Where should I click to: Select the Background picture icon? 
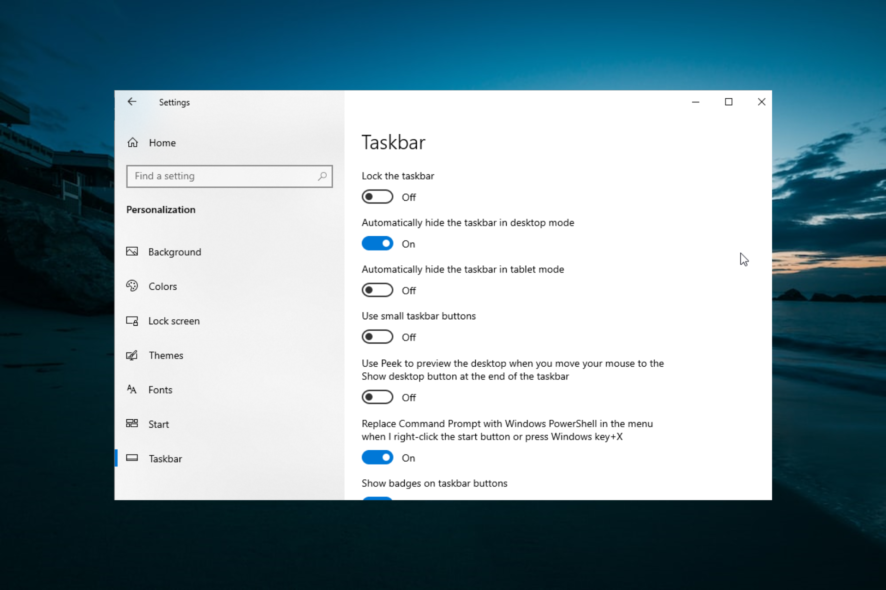click(x=132, y=251)
